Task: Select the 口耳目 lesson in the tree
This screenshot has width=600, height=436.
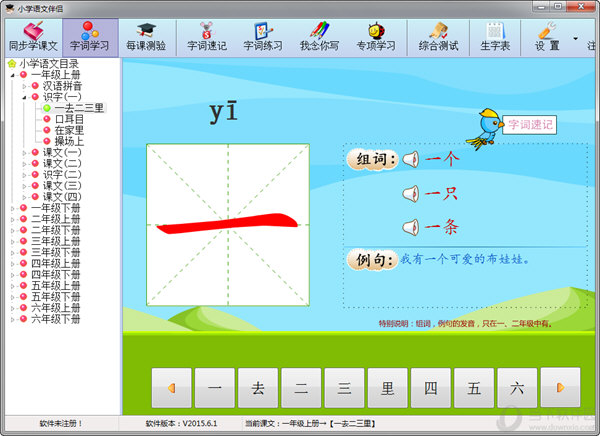Action: click(70, 119)
